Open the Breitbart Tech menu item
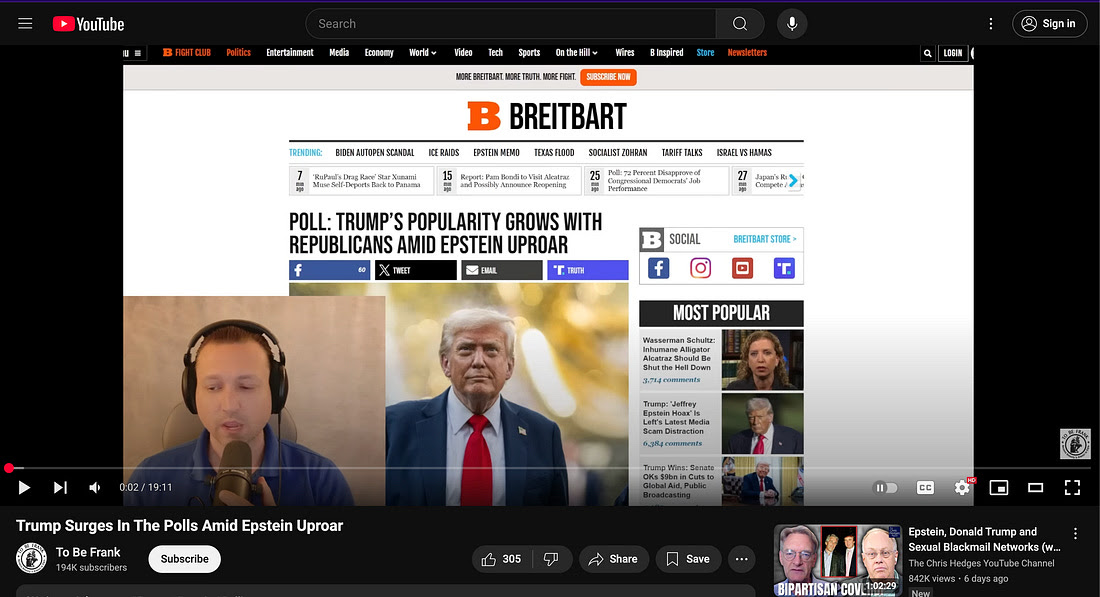This screenshot has width=1100, height=597. pyautogui.click(x=495, y=53)
